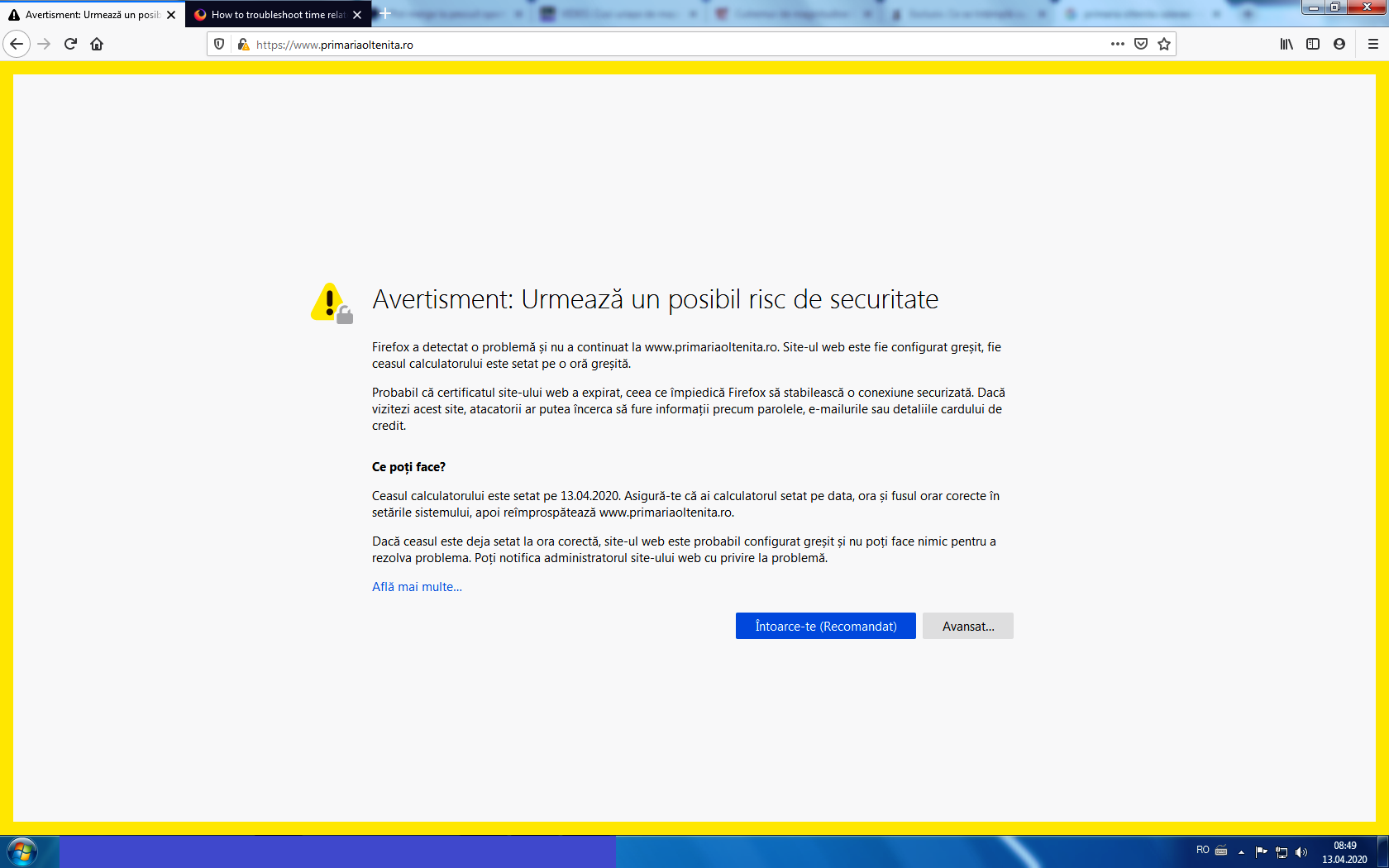The width and height of the screenshot is (1389, 868).
Task: Switch to the Avertisment warning tab
Action: 93,15
